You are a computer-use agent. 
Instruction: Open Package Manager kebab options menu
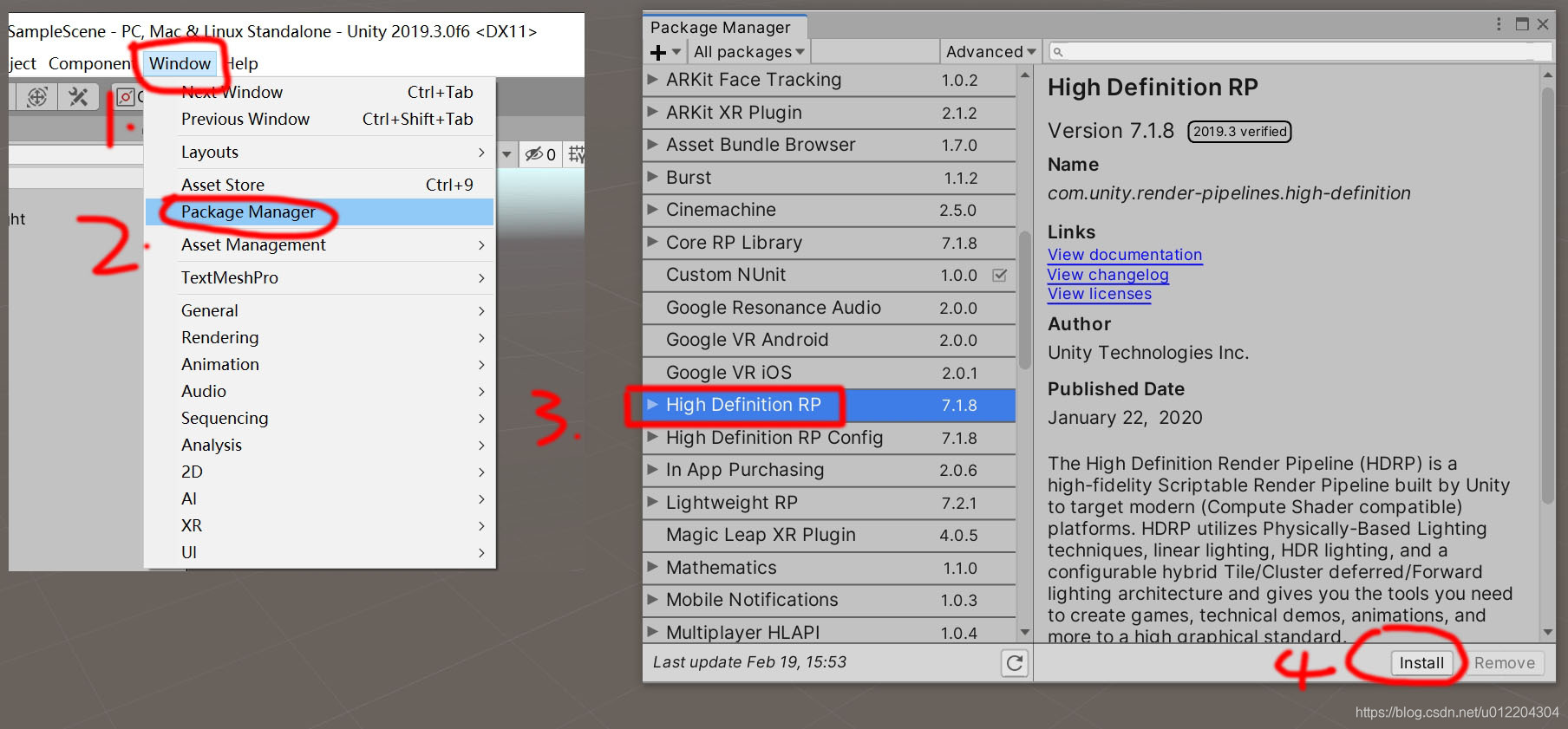coord(1499,24)
